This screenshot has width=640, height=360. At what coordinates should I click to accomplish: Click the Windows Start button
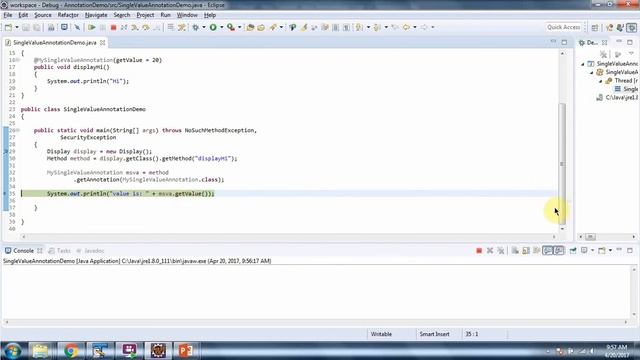pyautogui.click(x=13, y=351)
